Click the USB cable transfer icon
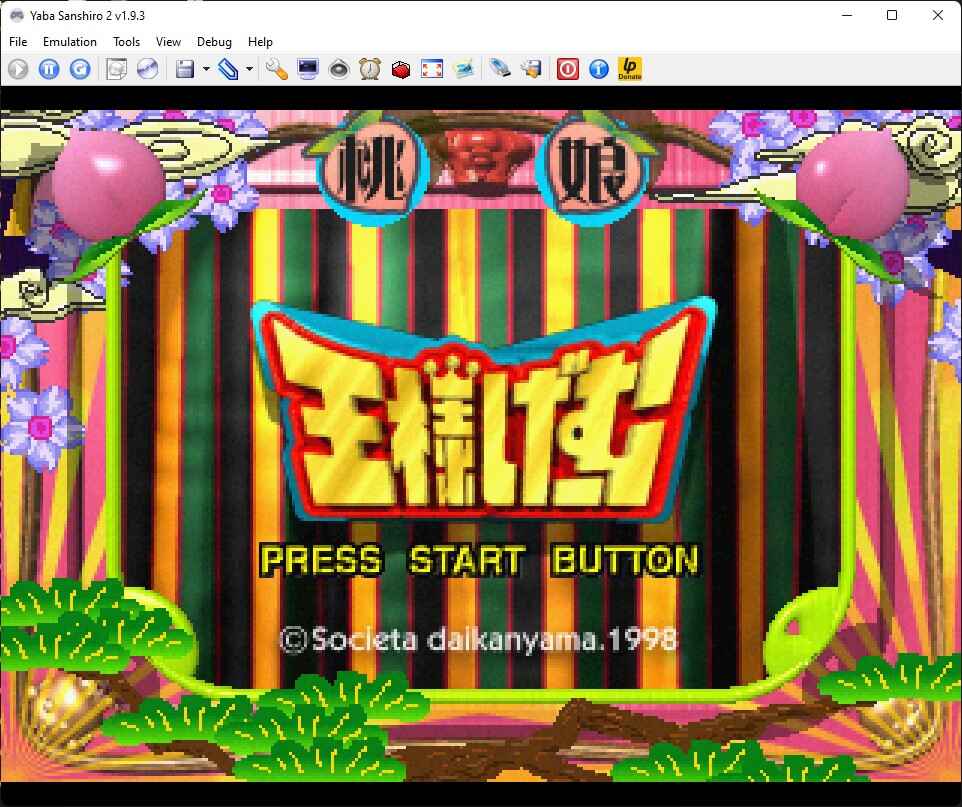The image size is (962, 807). pyautogui.click(x=500, y=69)
